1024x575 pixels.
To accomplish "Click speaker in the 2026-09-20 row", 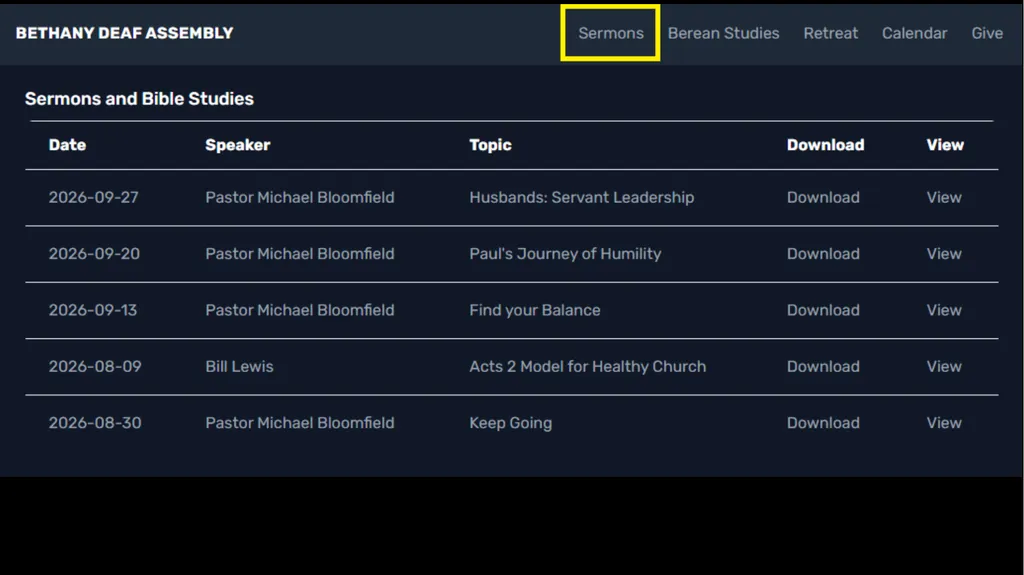I will 300,254.
